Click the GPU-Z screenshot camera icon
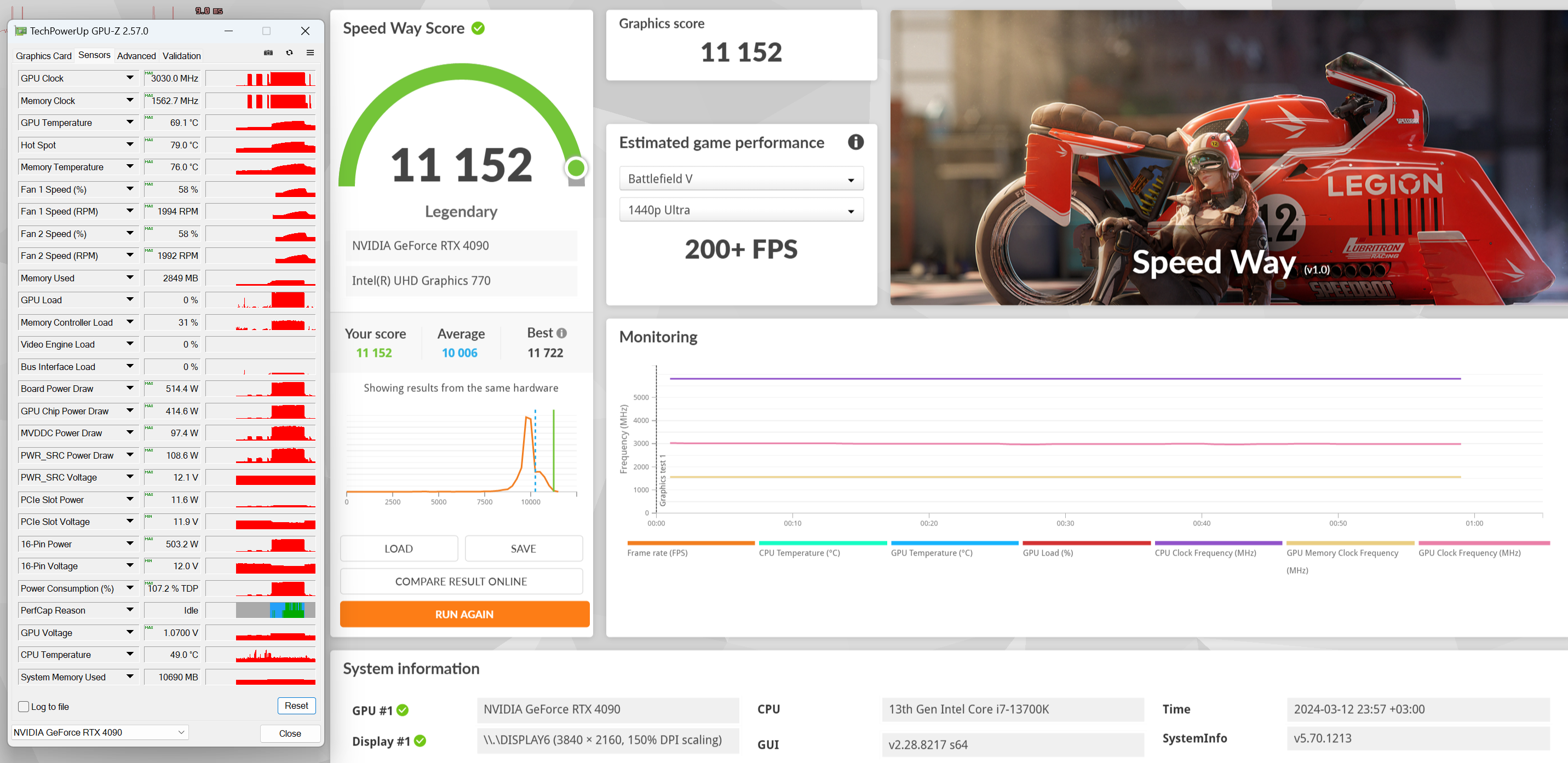Screen dimensions: 1568x763 (268, 53)
